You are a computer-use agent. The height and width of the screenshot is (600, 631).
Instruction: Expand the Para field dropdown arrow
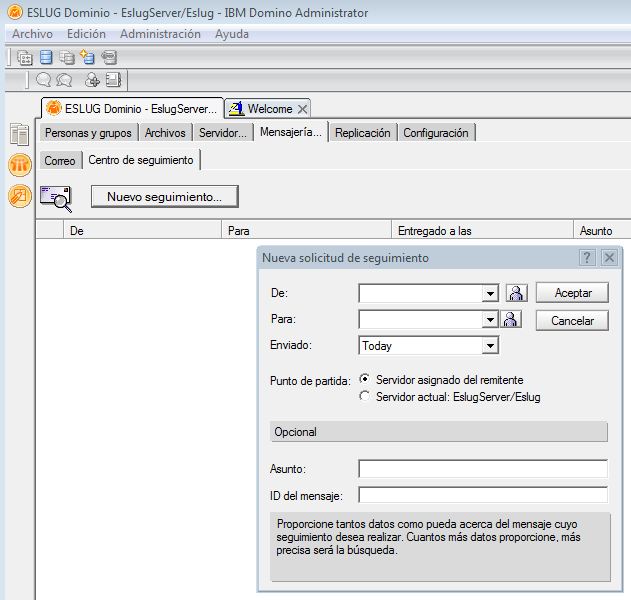pos(490,320)
